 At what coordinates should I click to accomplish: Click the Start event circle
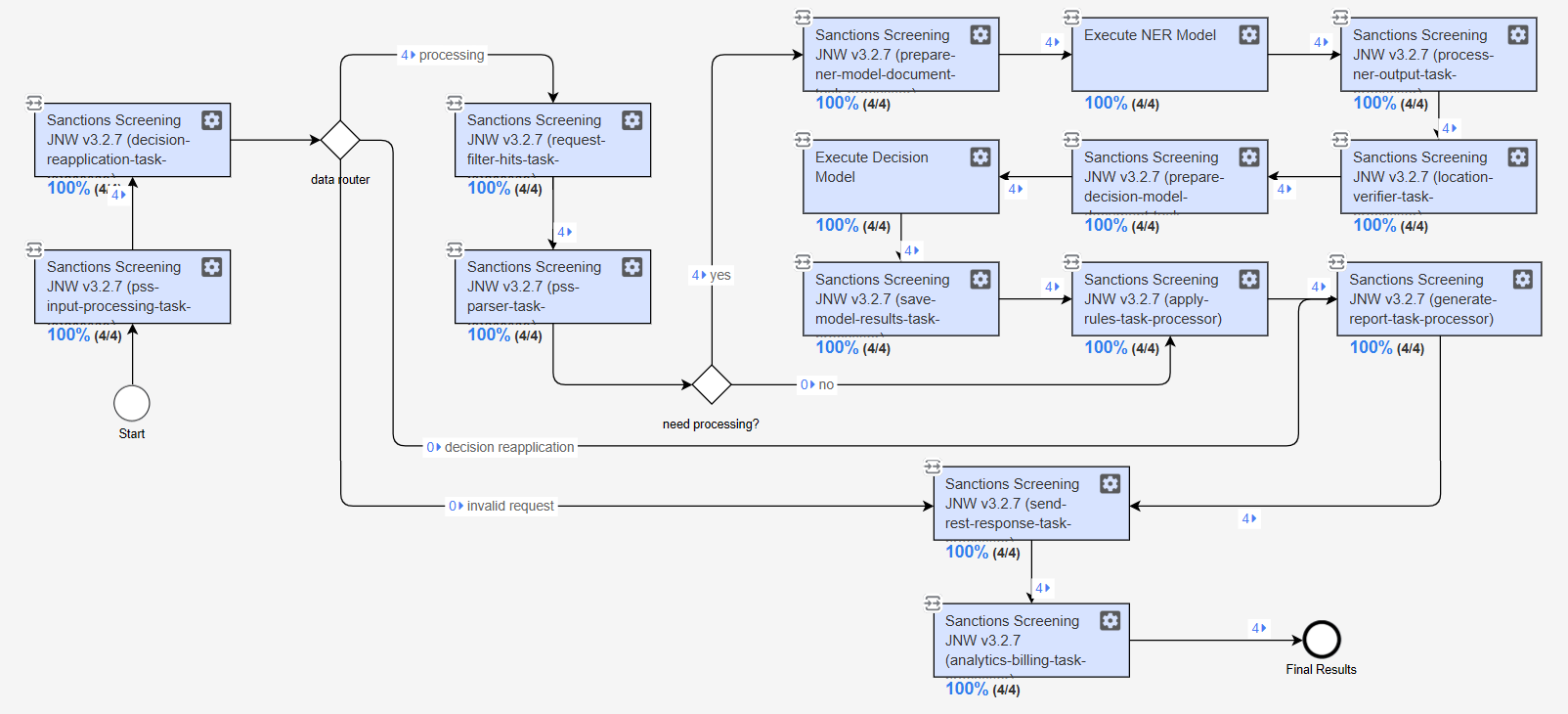pos(132,403)
